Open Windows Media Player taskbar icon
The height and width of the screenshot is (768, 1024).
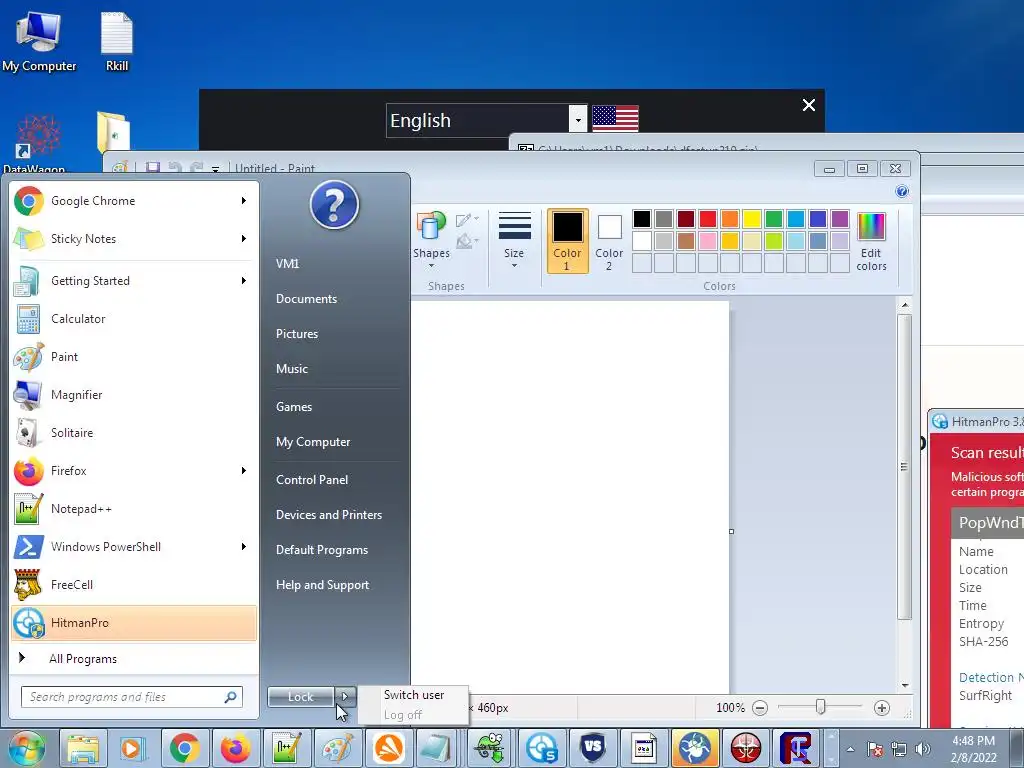pos(133,748)
